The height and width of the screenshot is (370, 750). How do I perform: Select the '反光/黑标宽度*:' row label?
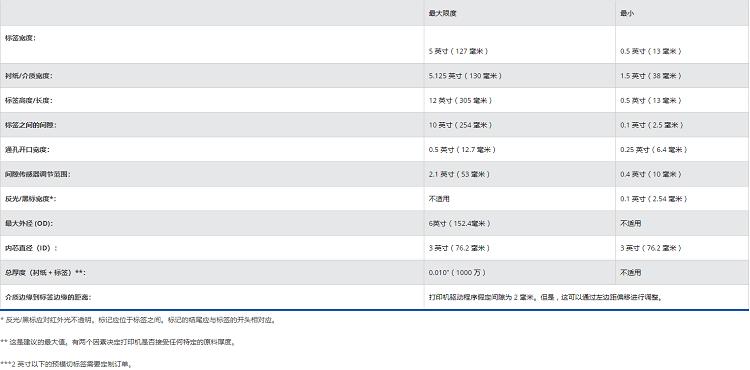click(31, 199)
